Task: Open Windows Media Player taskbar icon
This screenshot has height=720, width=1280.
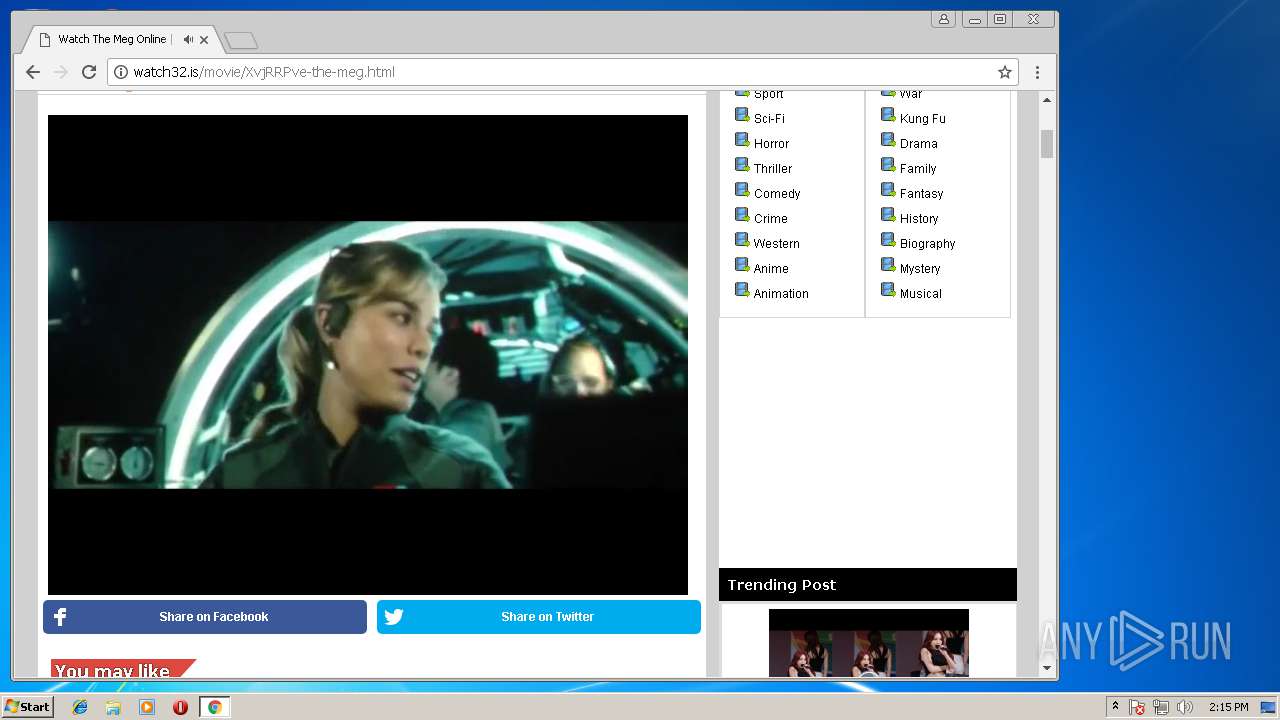Action: coord(147,707)
